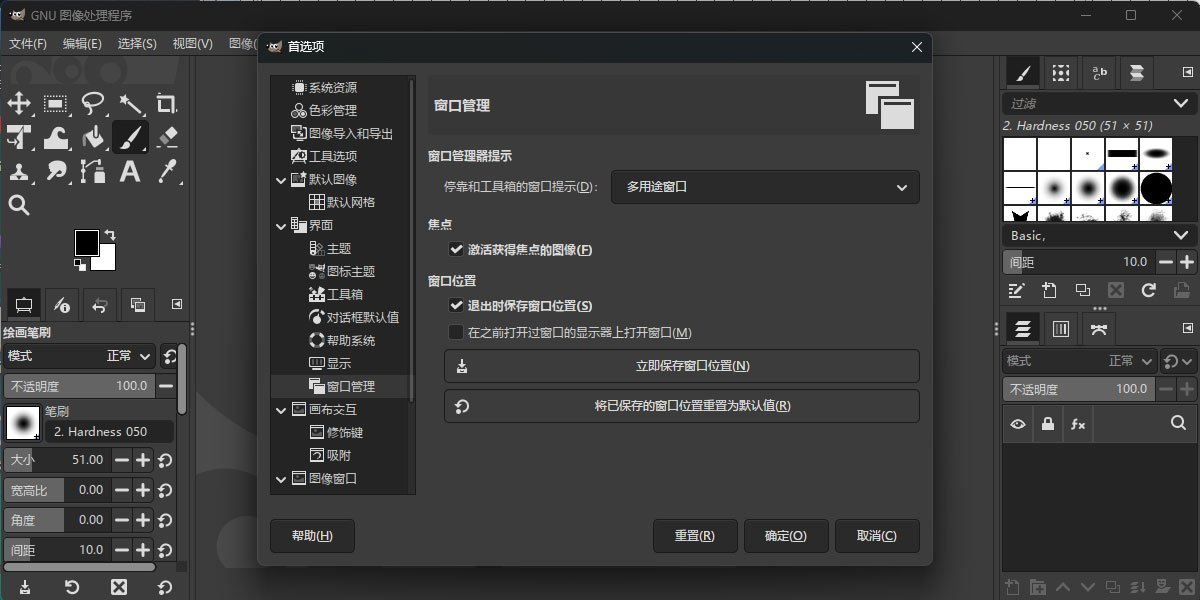Disable 退出时保存窗口位置
The image size is (1200, 600).
tap(456, 307)
